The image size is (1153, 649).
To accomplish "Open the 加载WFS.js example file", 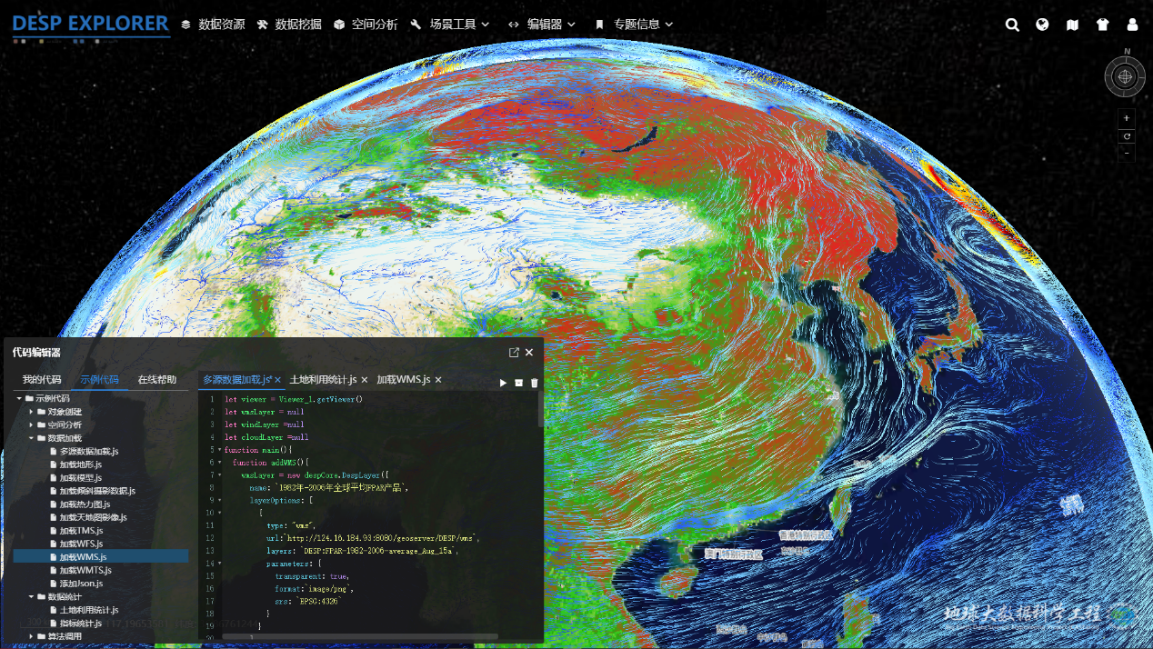I will 81,543.
